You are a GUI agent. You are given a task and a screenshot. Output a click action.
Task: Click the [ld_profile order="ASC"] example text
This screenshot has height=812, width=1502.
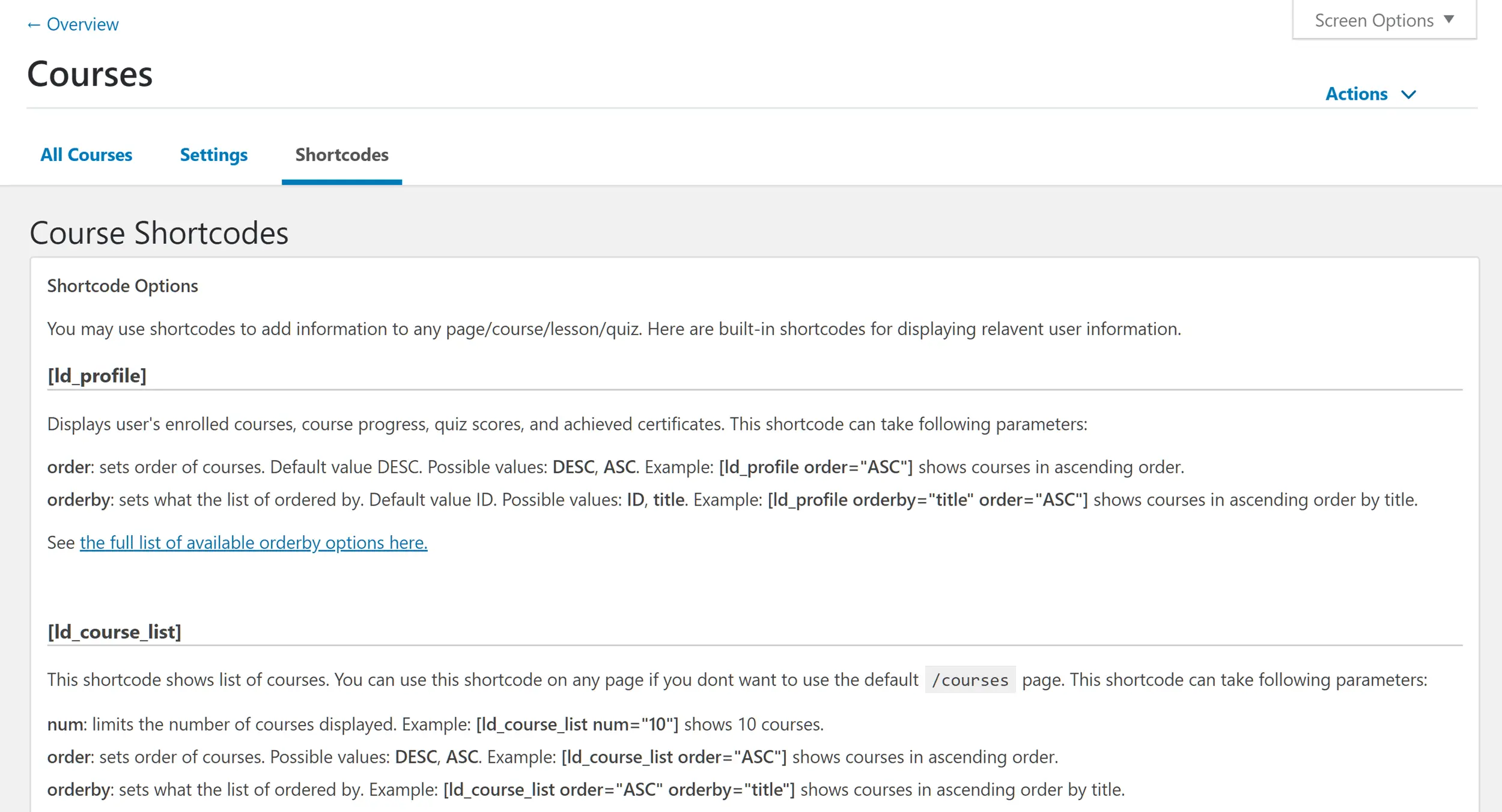[815, 467]
